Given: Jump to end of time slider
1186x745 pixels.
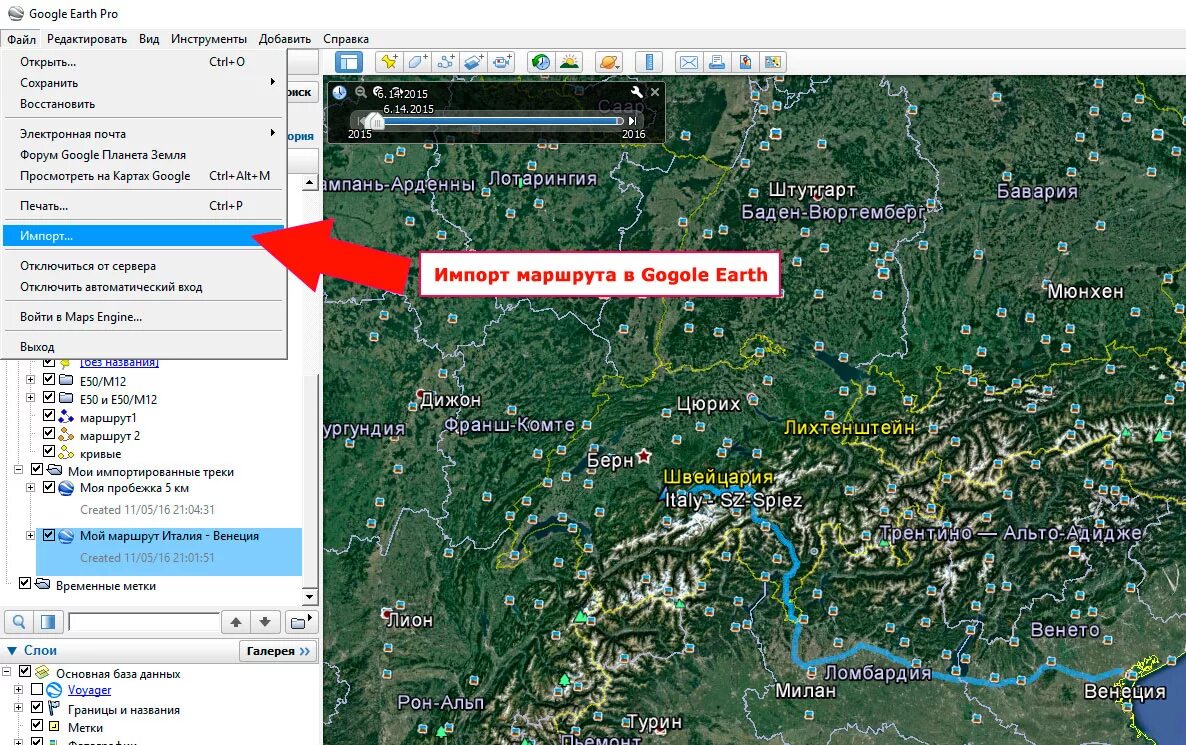Looking at the screenshot, I should coord(632,120).
